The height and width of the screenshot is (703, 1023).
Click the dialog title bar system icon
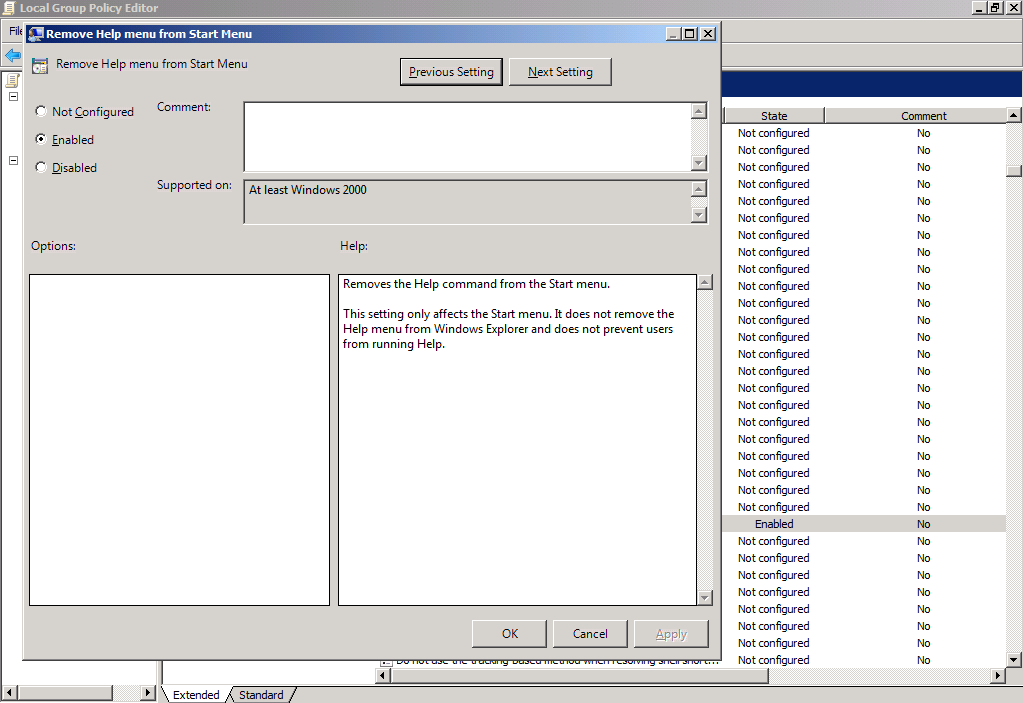pos(35,34)
